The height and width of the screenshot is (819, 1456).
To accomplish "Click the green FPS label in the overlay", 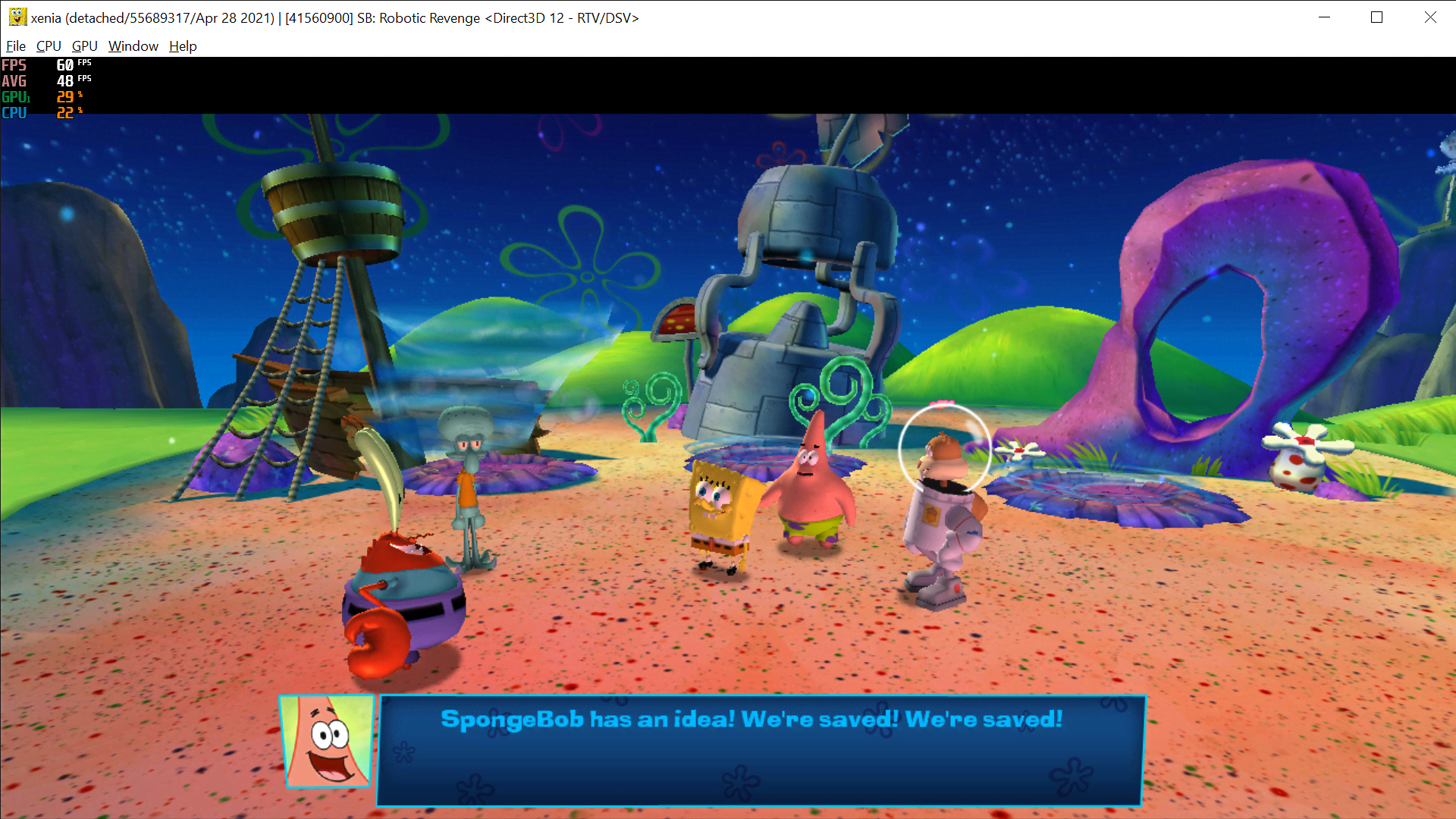I will click(x=14, y=66).
